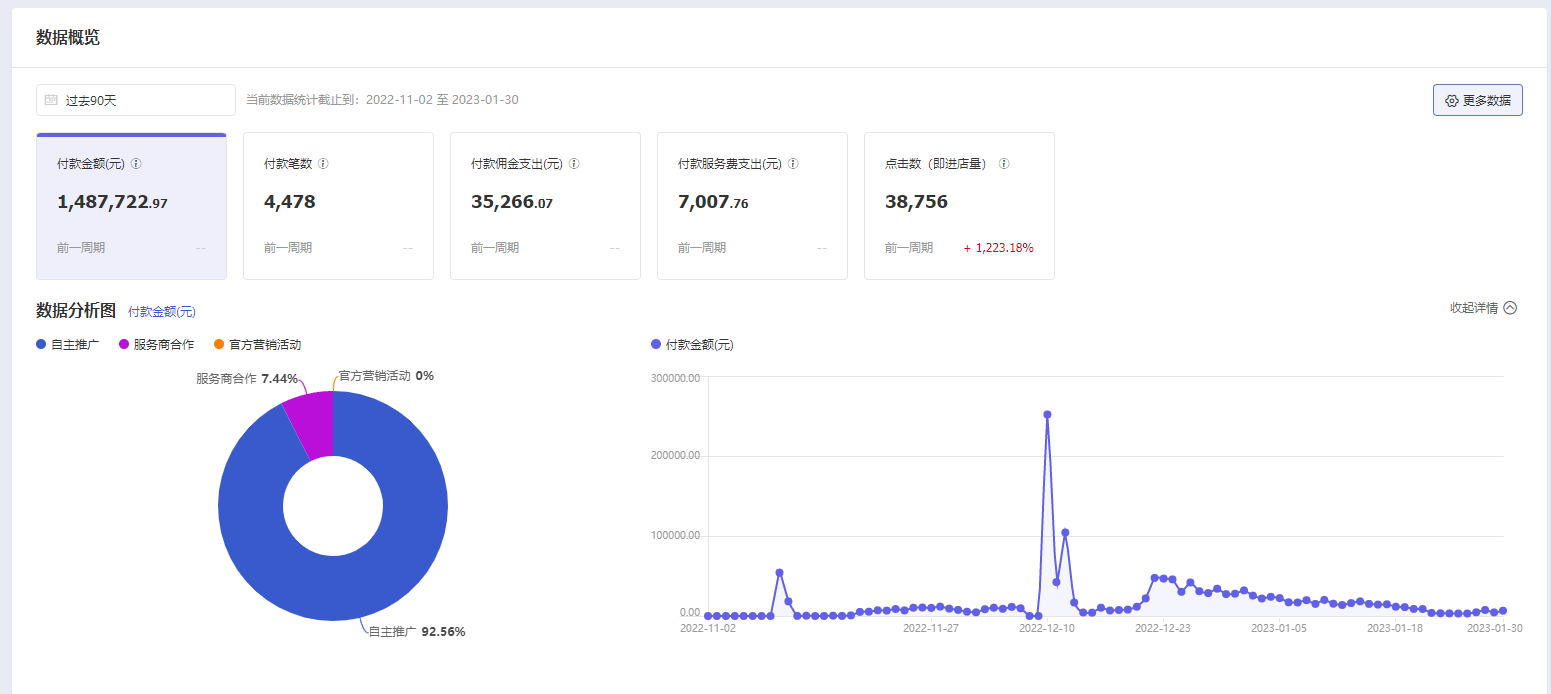1551x694 pixels.
Task: Toggle 服务商合作 legend item visibility
Action: (x=156, y=344)
